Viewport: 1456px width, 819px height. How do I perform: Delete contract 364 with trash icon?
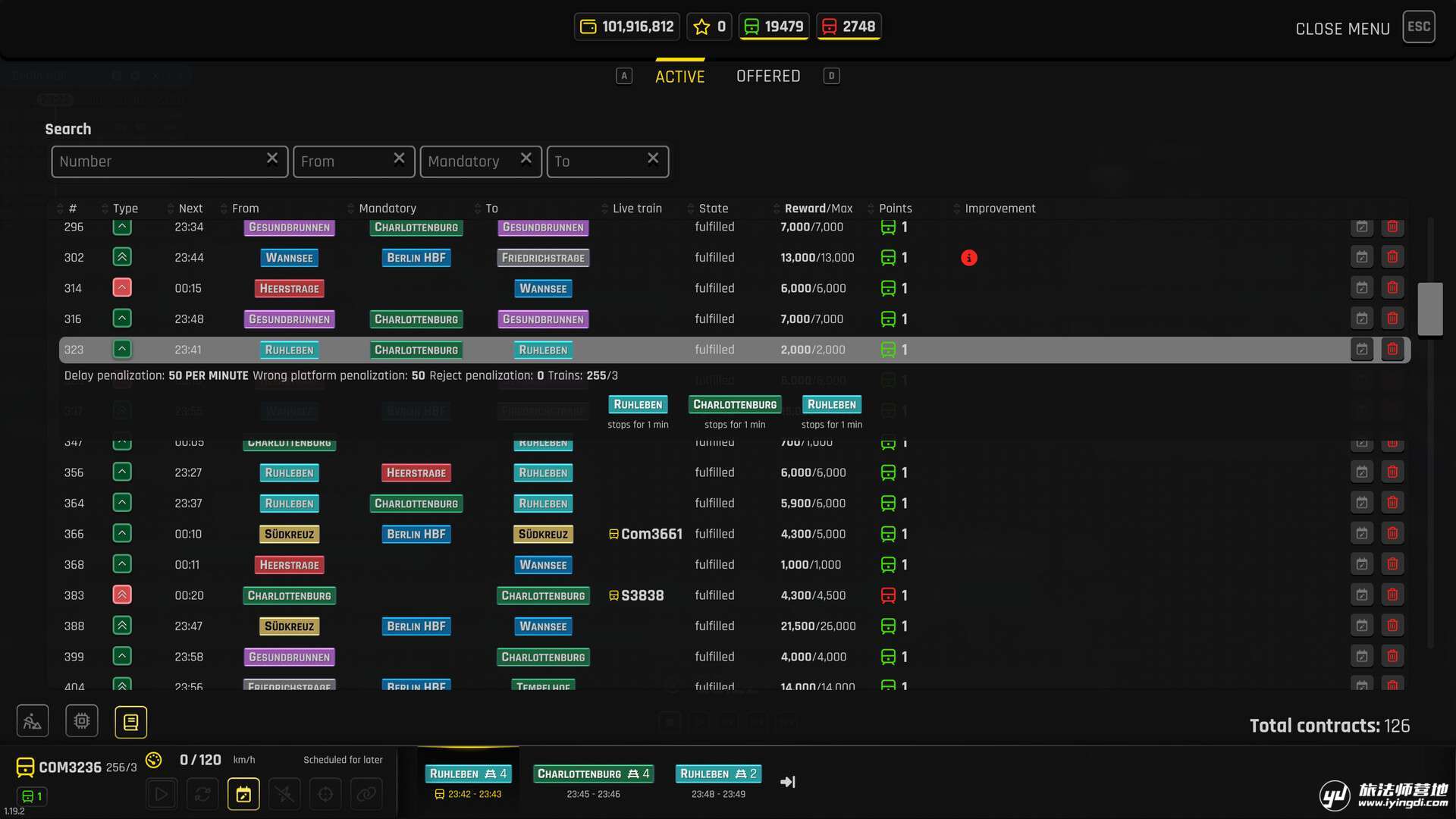(x=1392, y=503)
